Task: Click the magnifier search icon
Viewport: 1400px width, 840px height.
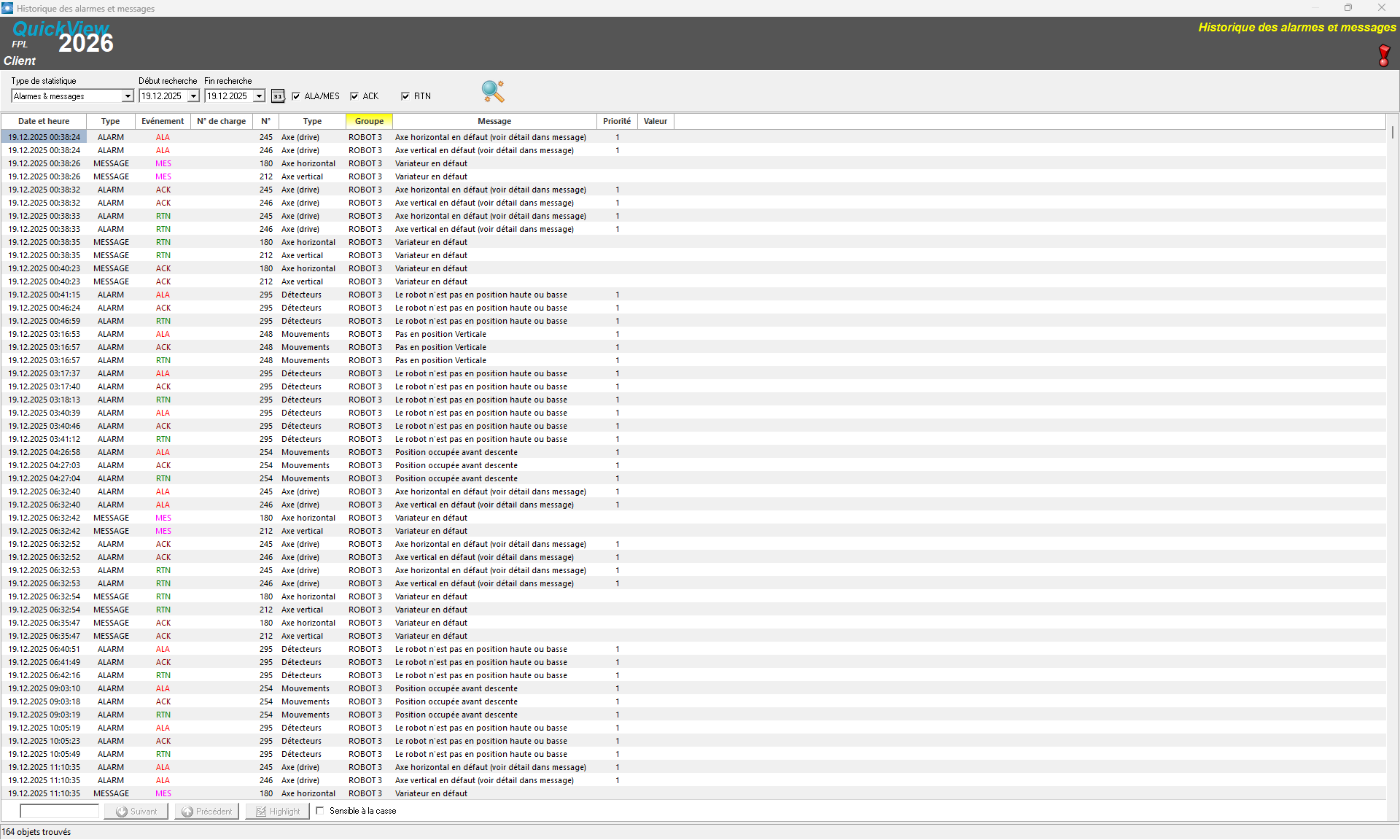Action: pos(493,91)
